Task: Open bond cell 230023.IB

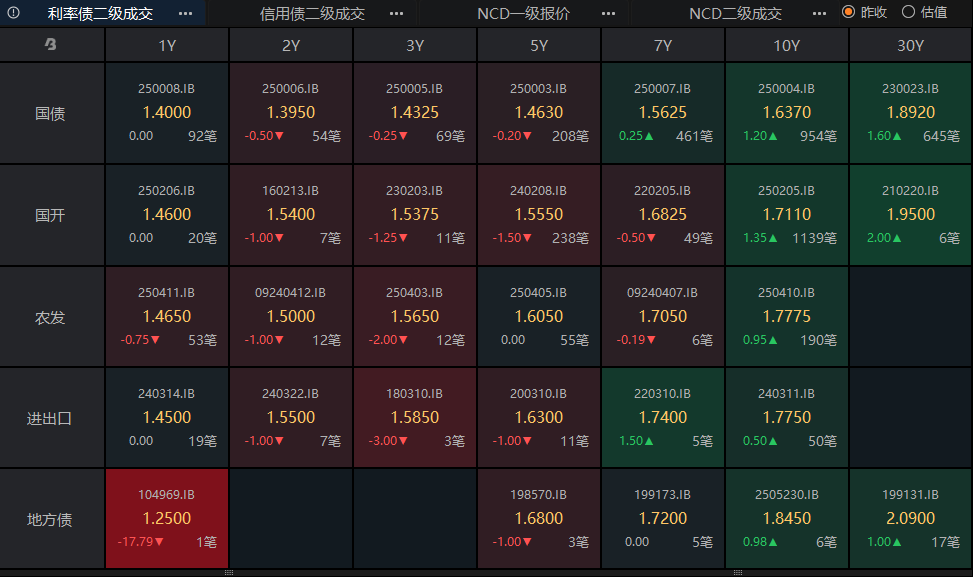Action: 910,114
